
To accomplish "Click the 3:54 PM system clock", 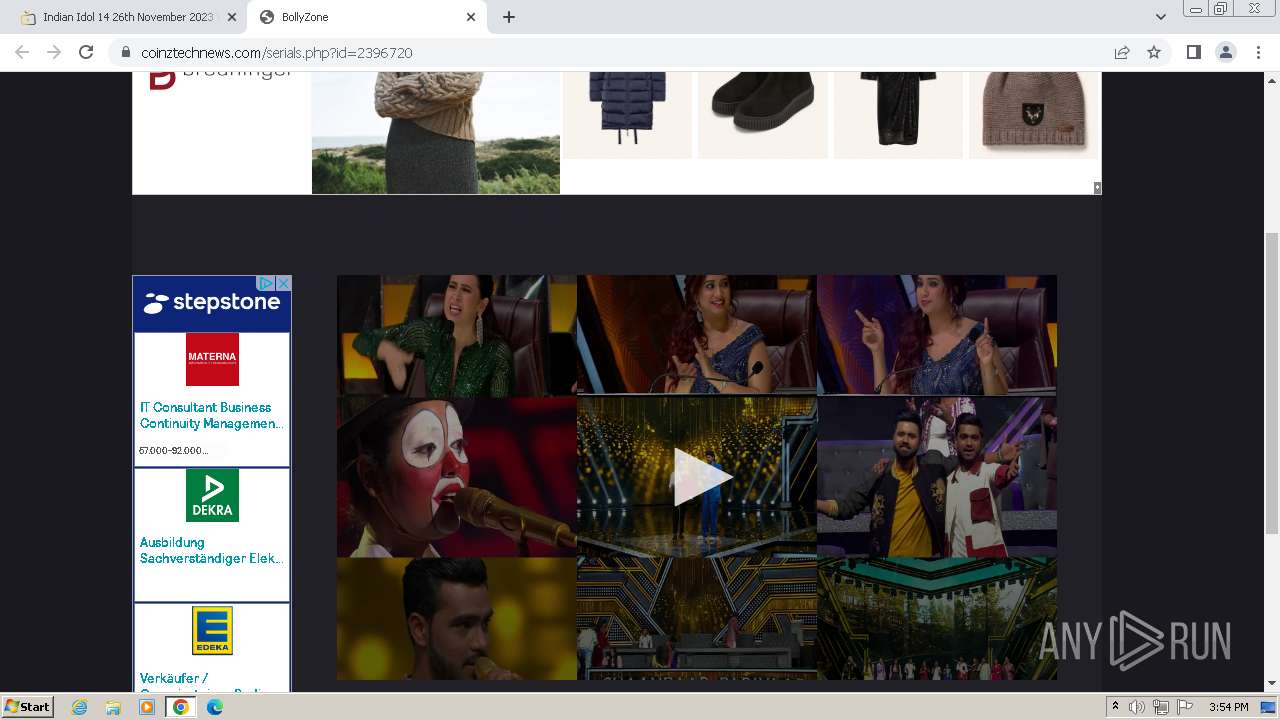I will pos(1228,707).
